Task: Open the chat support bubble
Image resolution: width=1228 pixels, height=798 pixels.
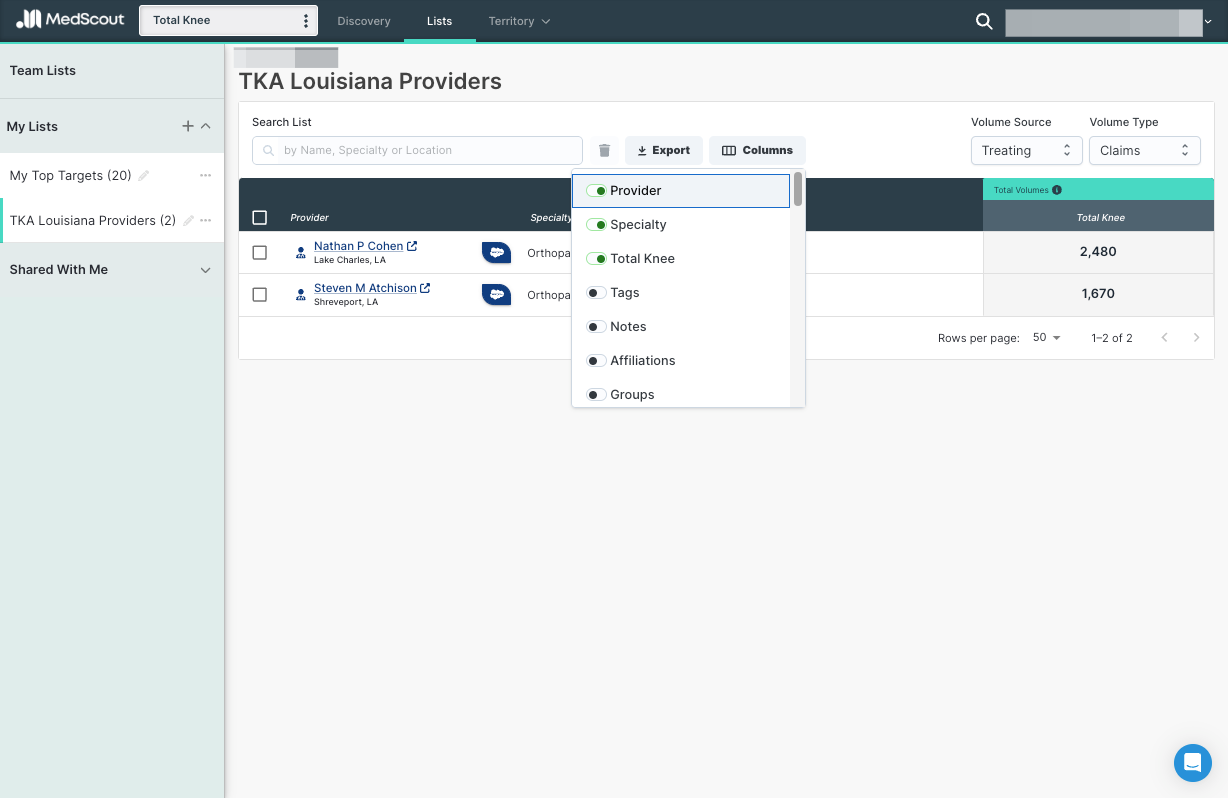Action: (x=1192, y=763)
